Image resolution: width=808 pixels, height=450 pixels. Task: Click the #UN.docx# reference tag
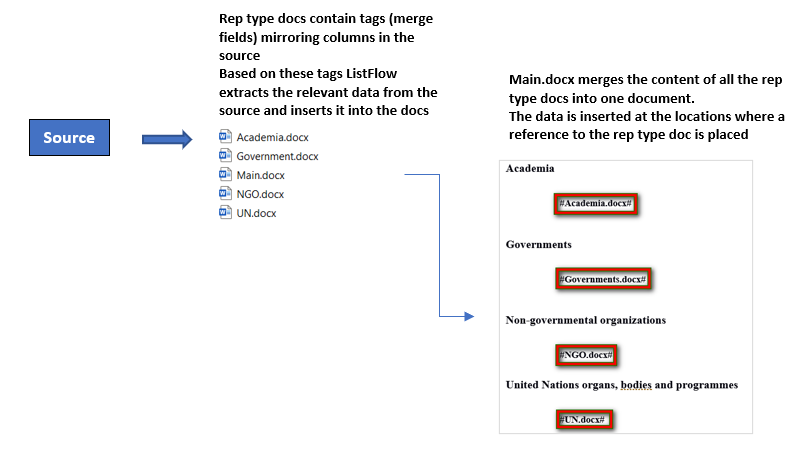tap(584, 419)
